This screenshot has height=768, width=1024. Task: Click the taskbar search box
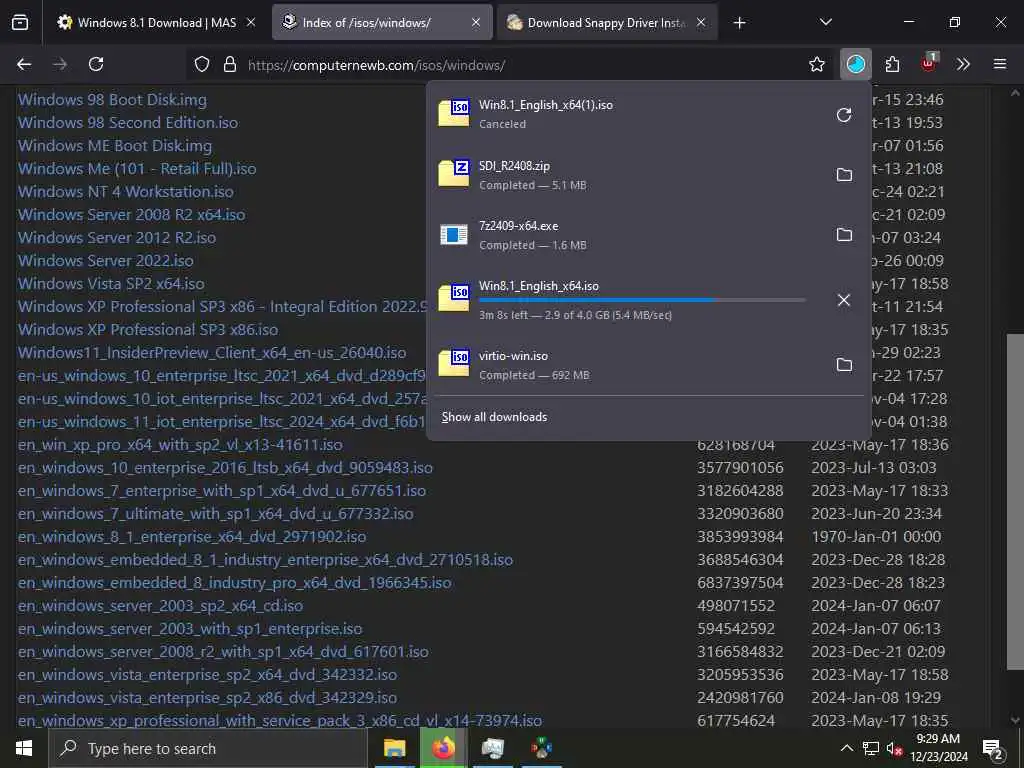point(209,748)
